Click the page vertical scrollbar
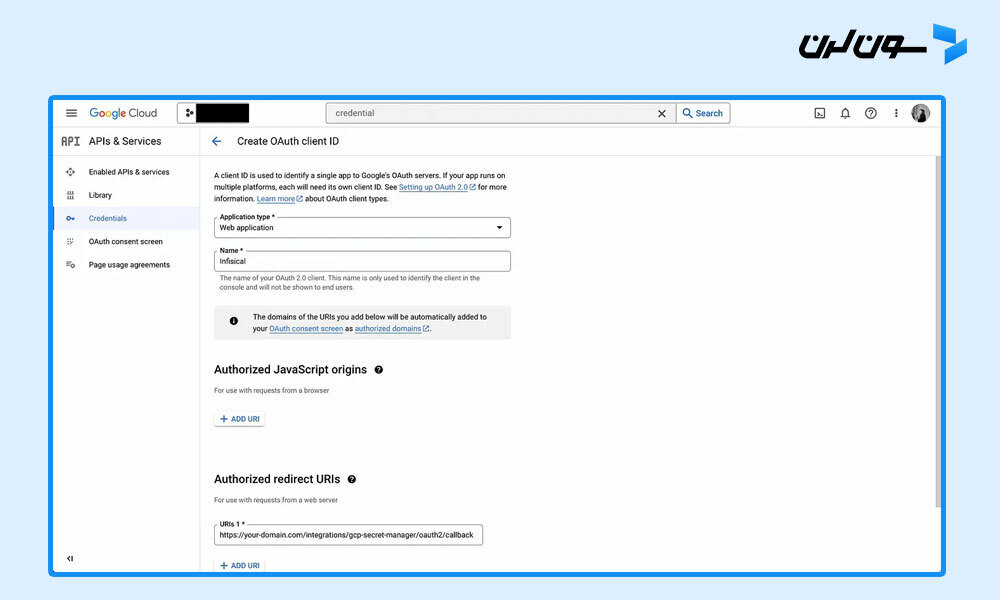 938,332
